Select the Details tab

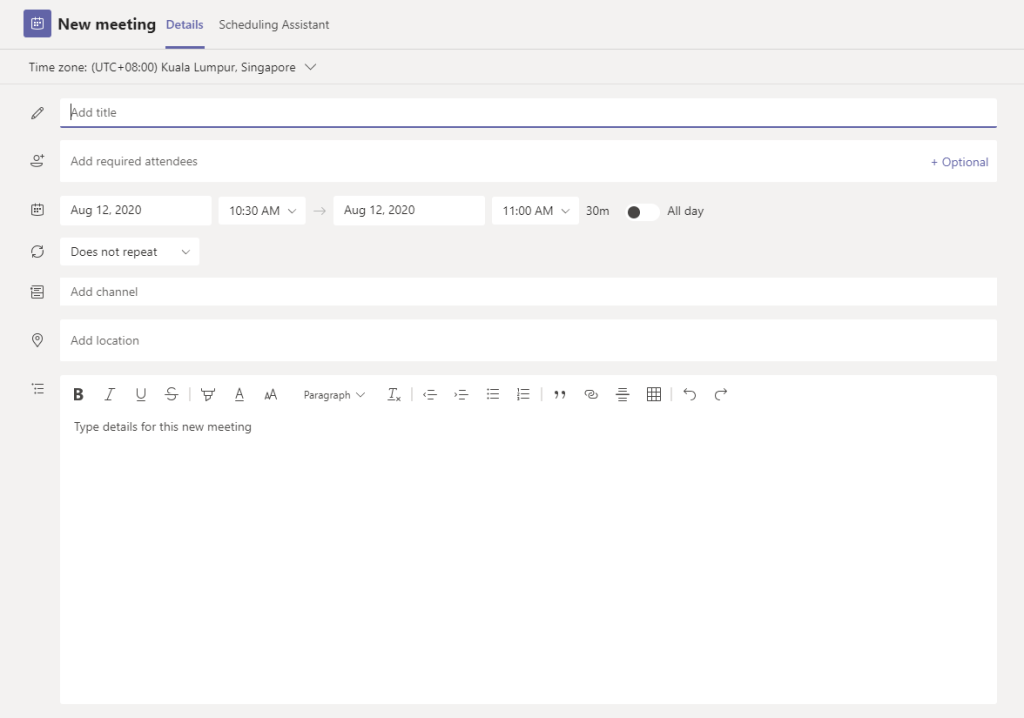tap(184, 24)
